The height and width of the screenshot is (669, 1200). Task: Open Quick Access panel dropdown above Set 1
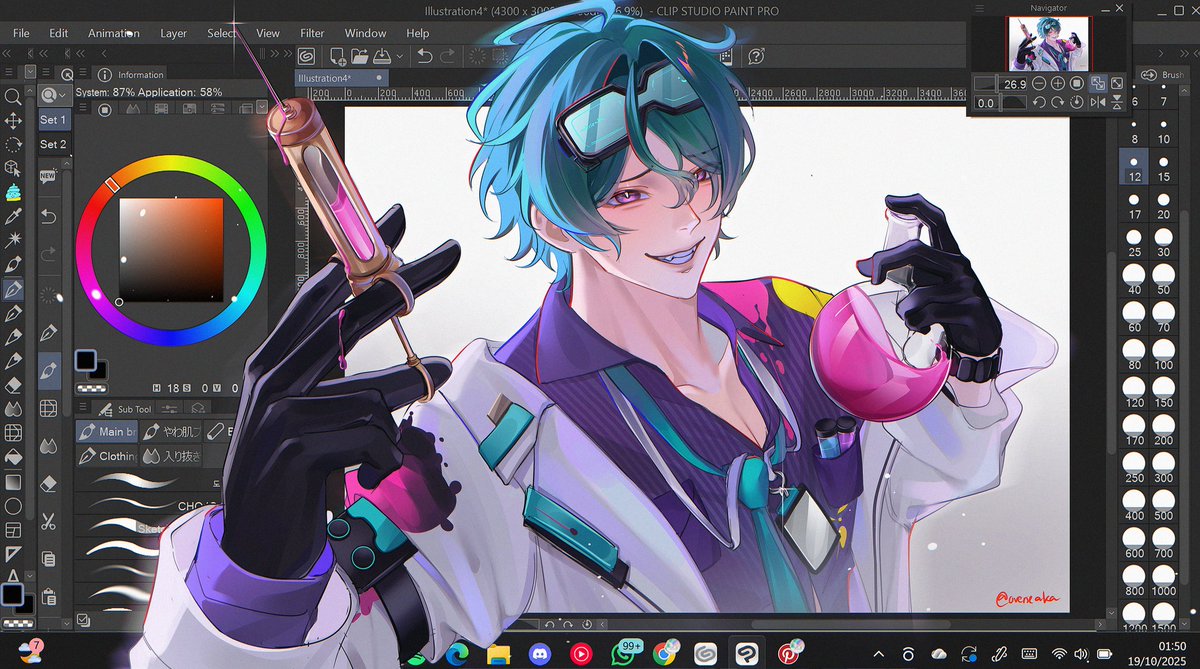53,95
